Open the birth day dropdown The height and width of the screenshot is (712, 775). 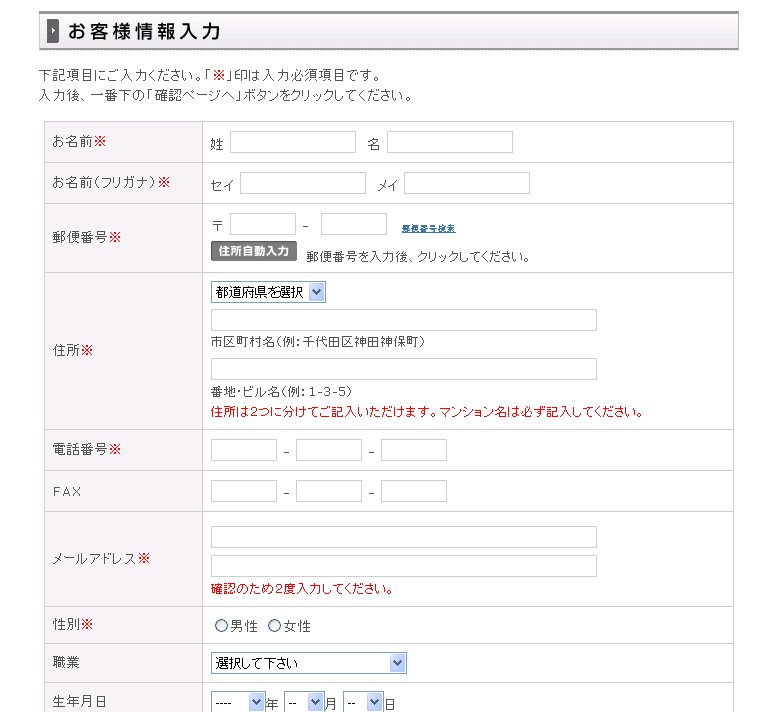point(363,703)
